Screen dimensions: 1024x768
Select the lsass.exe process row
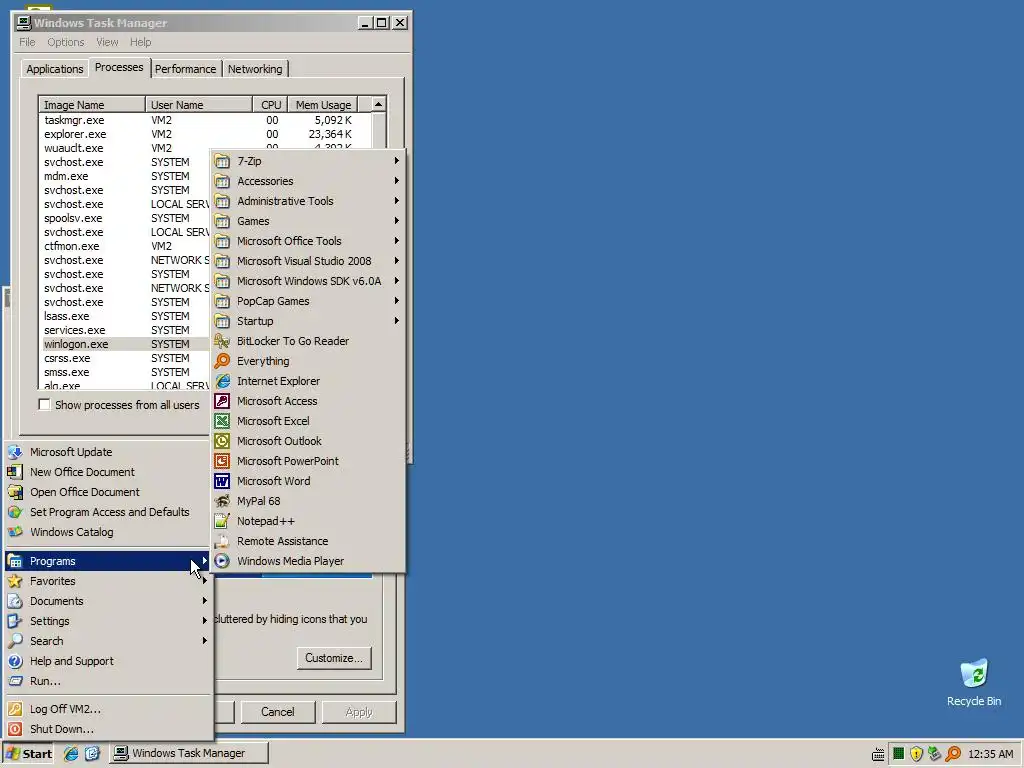pyautogui.click(x=126, y=316)
